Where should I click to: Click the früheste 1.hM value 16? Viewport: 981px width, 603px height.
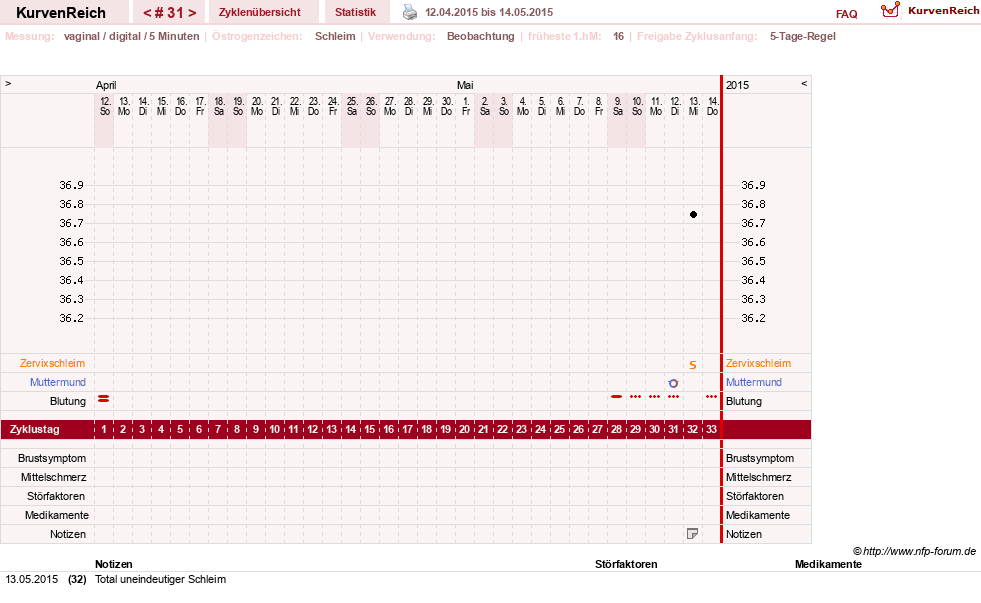click(x=618, y=36)
